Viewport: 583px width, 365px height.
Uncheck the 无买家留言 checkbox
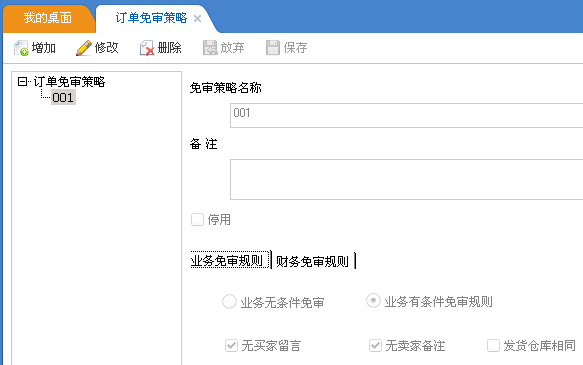(231, 346)
